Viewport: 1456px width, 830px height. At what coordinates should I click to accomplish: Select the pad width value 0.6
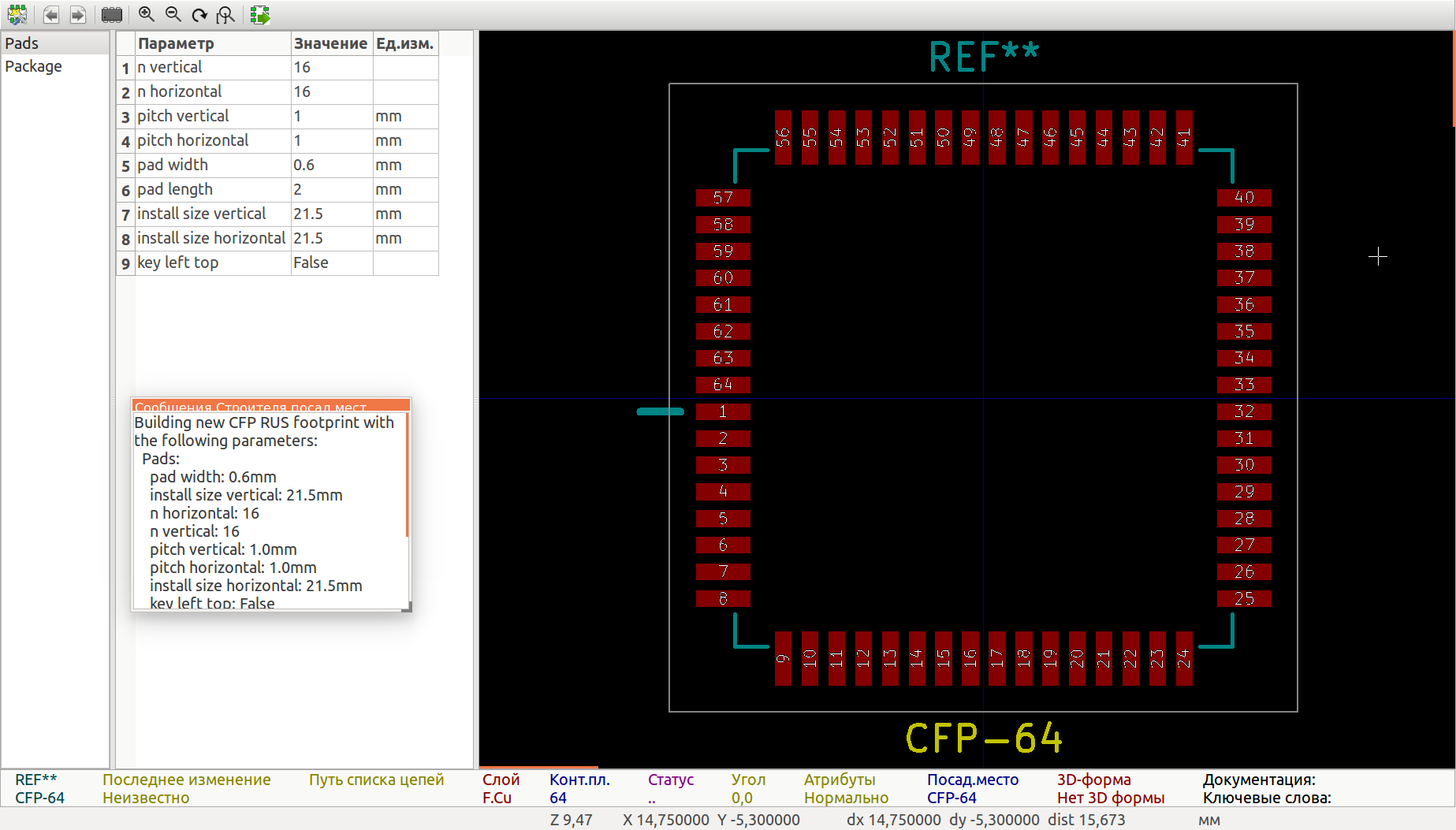click(331, 165)
